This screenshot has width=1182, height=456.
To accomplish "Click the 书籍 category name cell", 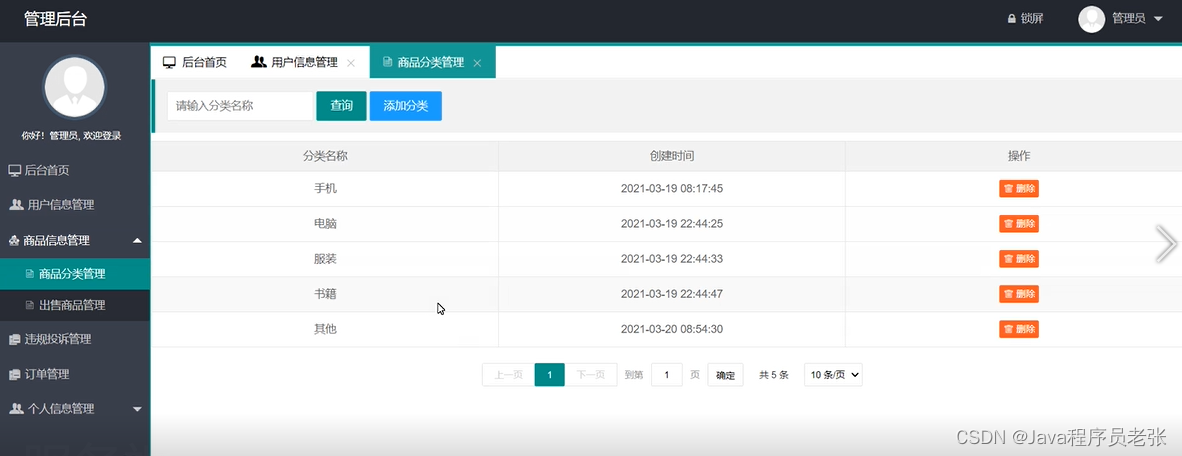I will (x=325, y=294).
